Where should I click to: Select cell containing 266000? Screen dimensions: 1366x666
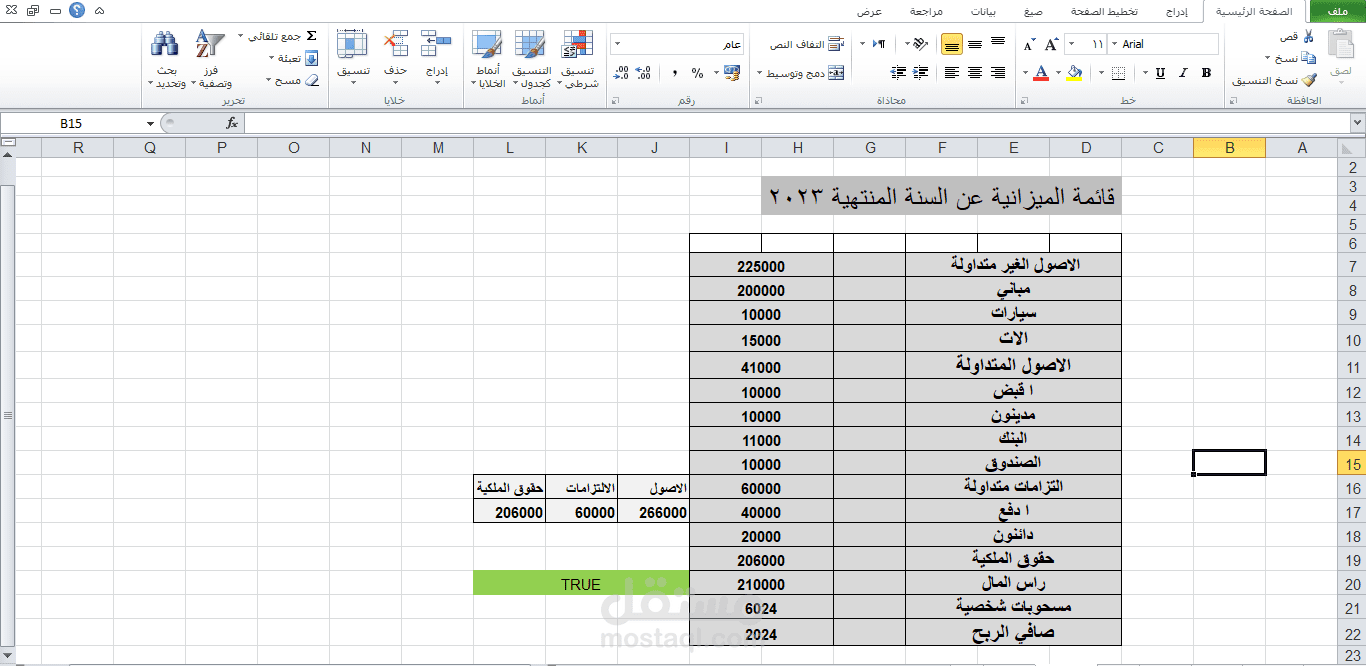point(653,512)
